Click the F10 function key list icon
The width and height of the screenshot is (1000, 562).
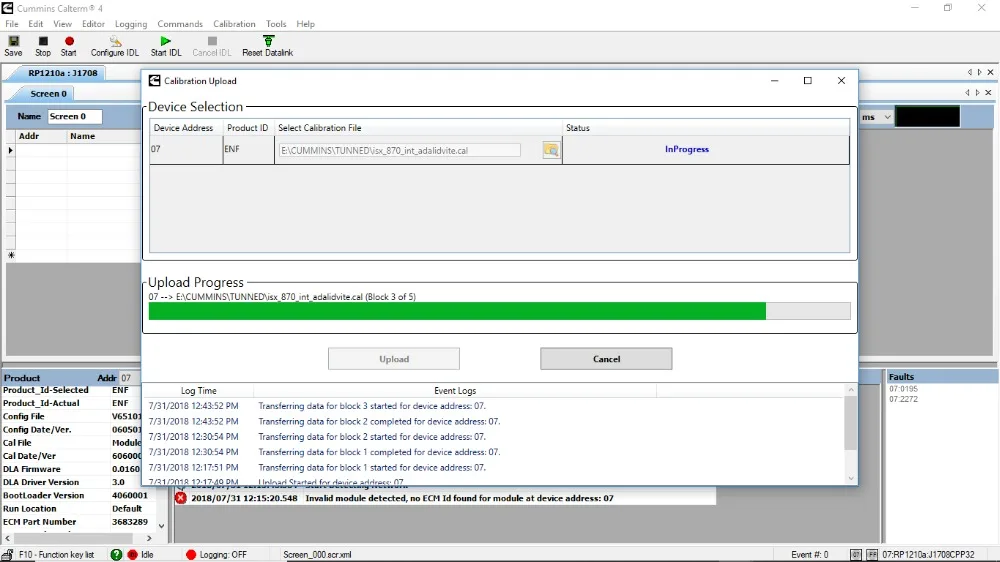coord(8,554)
